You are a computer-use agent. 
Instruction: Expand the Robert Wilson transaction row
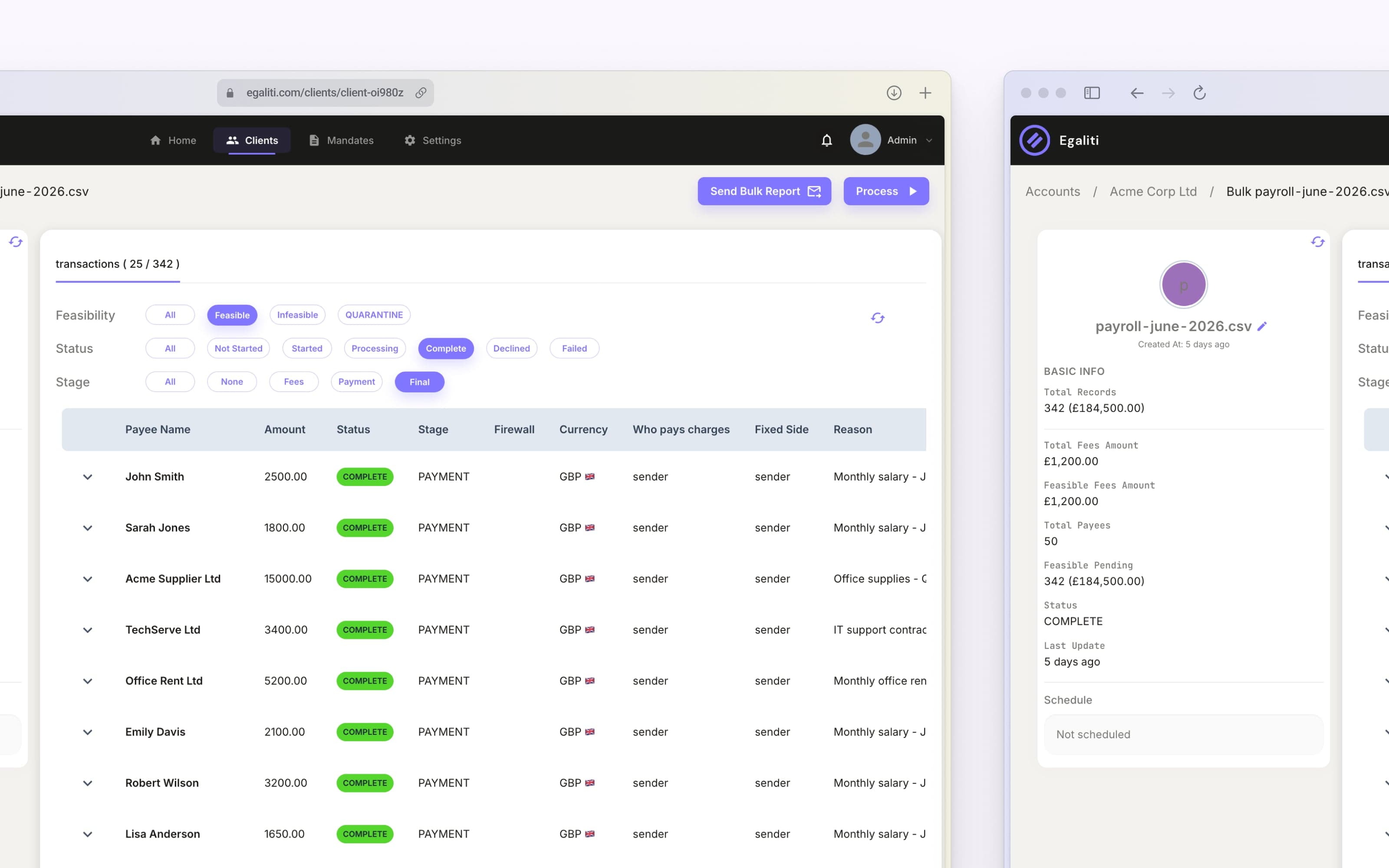coord(87,784)
